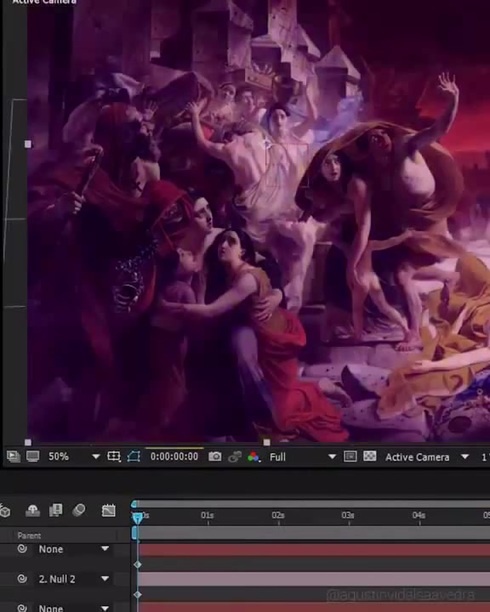Enable frame blending switch in timeline
The image size is (490, 612).
(55, 510)
